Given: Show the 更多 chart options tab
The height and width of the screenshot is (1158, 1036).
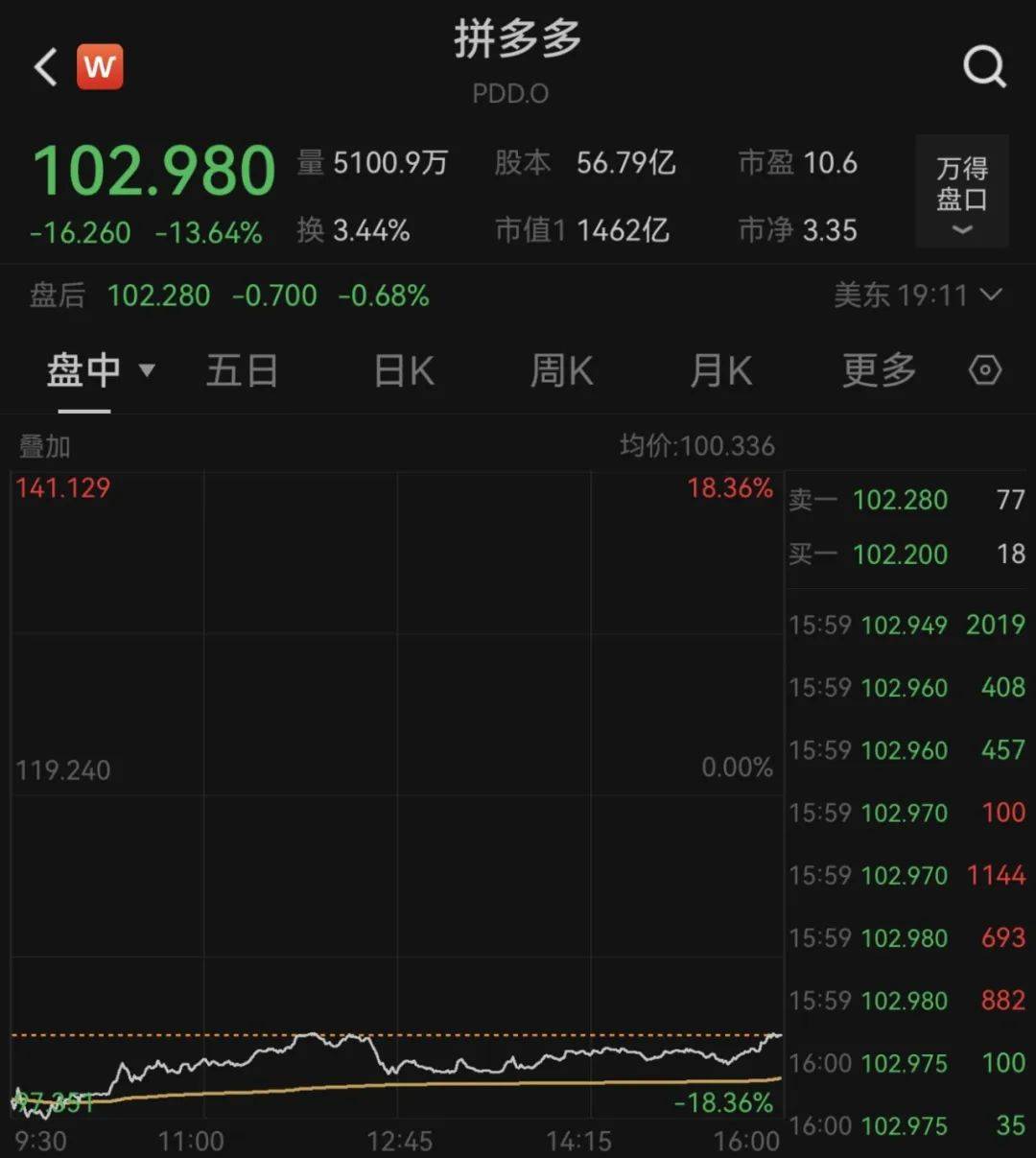Looking at the screenshot, I should point(879,370).
